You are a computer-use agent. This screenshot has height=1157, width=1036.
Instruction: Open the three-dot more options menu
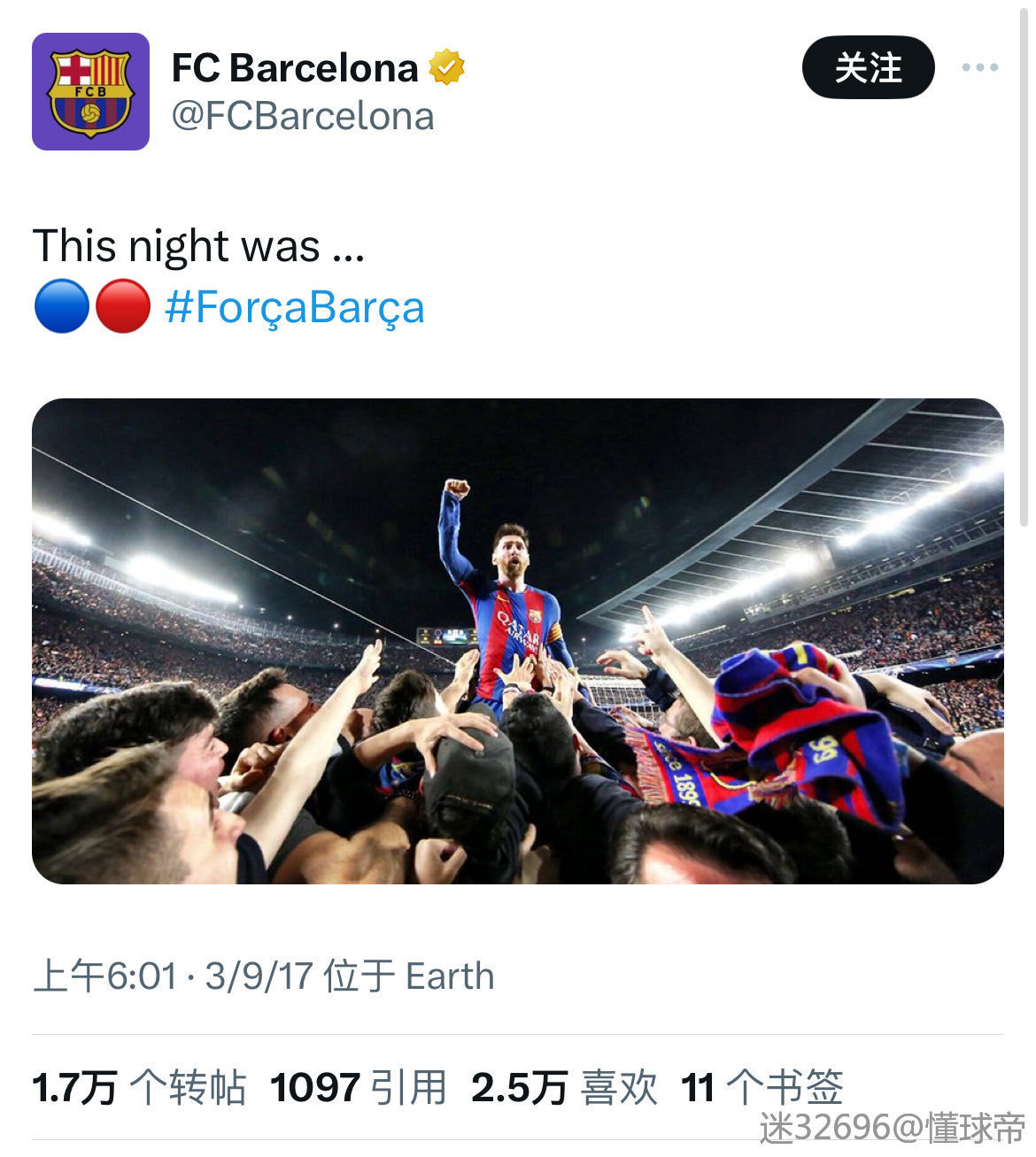(979, 67)
